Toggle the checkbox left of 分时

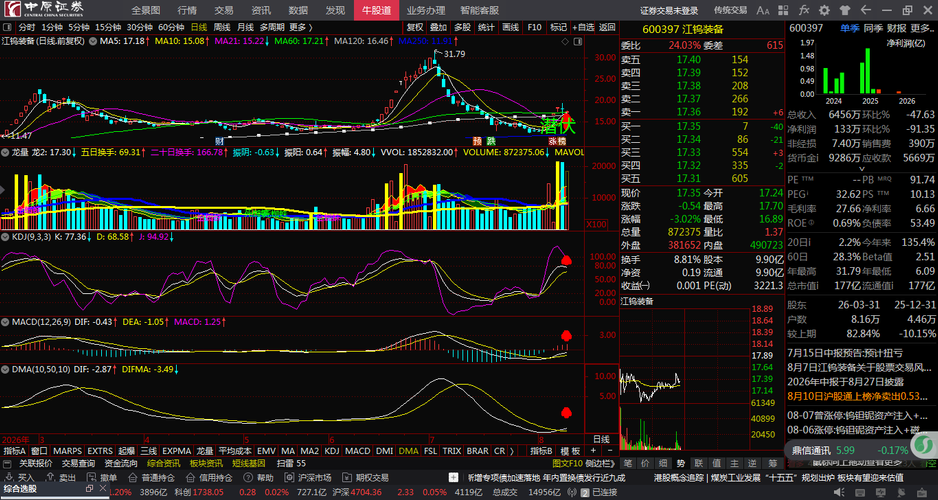[7, 27]
